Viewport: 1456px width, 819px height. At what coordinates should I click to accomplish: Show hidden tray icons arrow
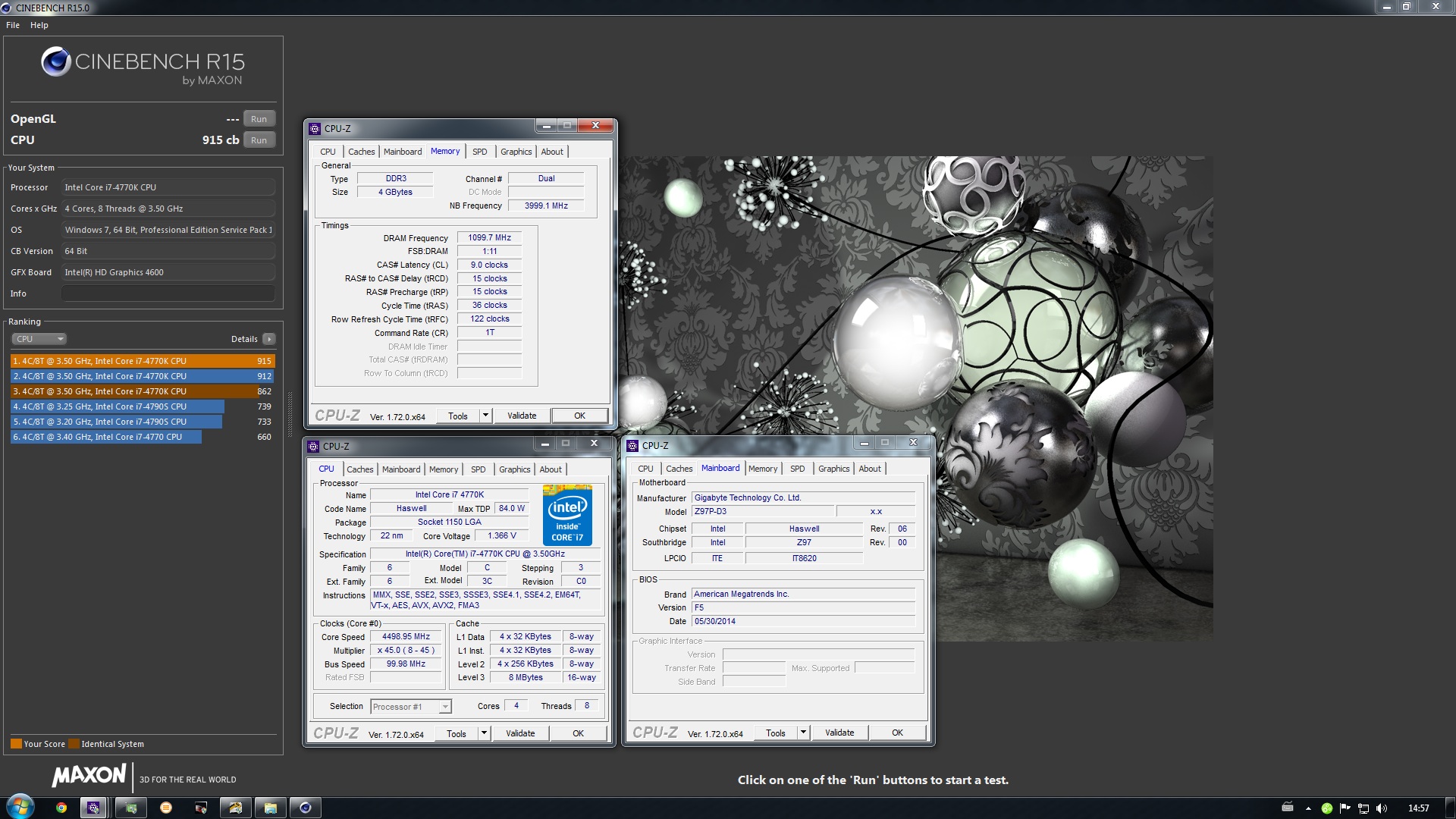point(1308,808)
